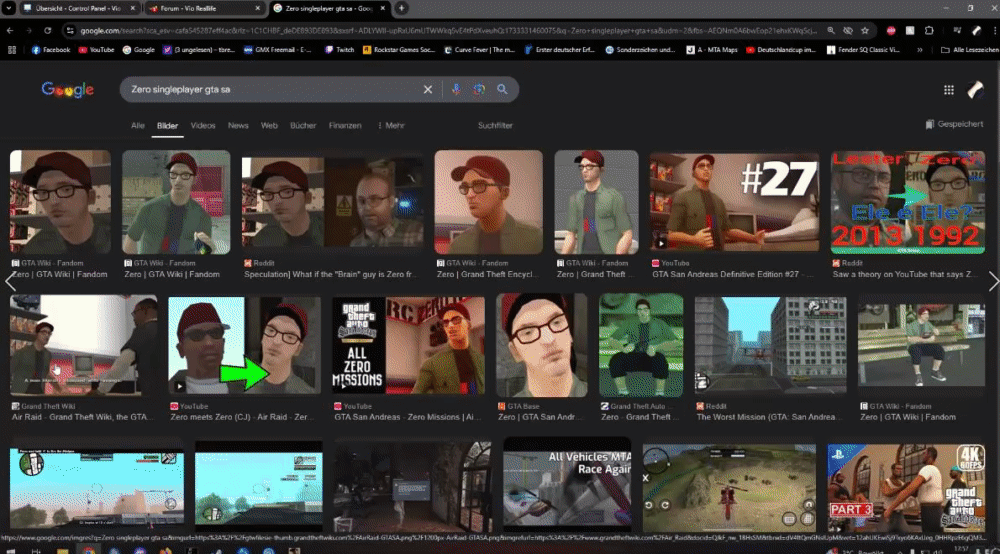The height and width of the screenshot is (554, 1000).
Task: Zoom with the magnifier icon in the address bar
Action: pos(830,31)
